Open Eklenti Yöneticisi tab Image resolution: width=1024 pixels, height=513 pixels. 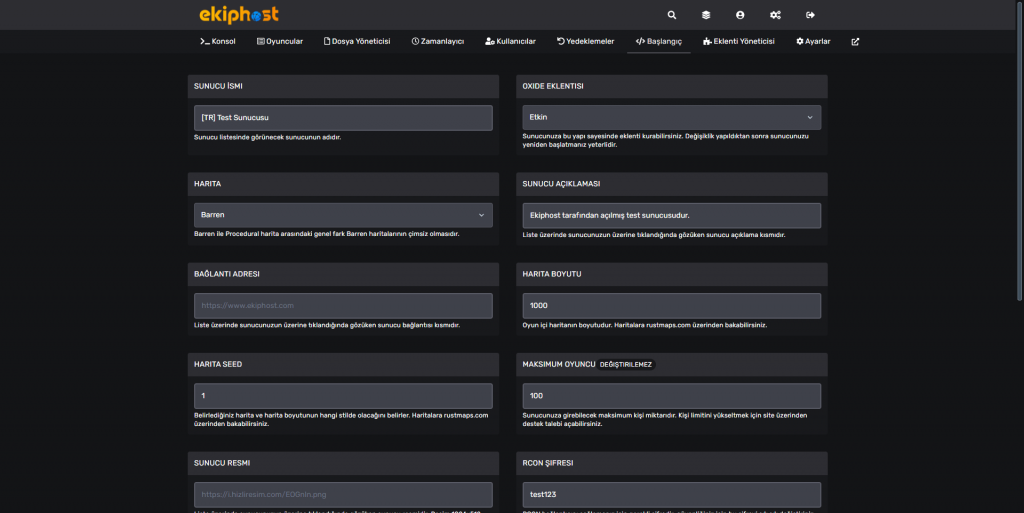[739, 42]
